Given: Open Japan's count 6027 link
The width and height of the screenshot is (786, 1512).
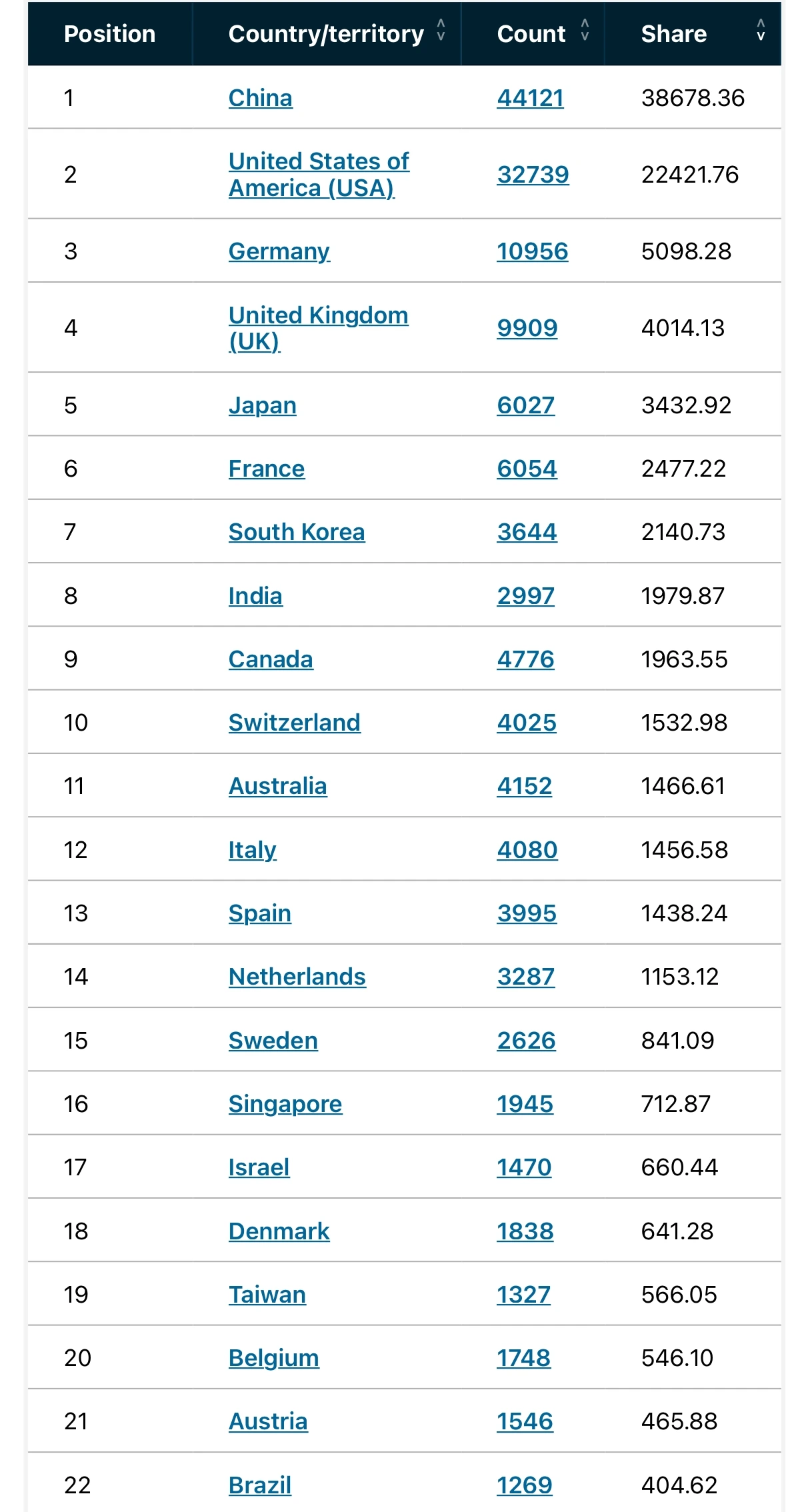Looking at the screenshot, I should coord(525,405).
